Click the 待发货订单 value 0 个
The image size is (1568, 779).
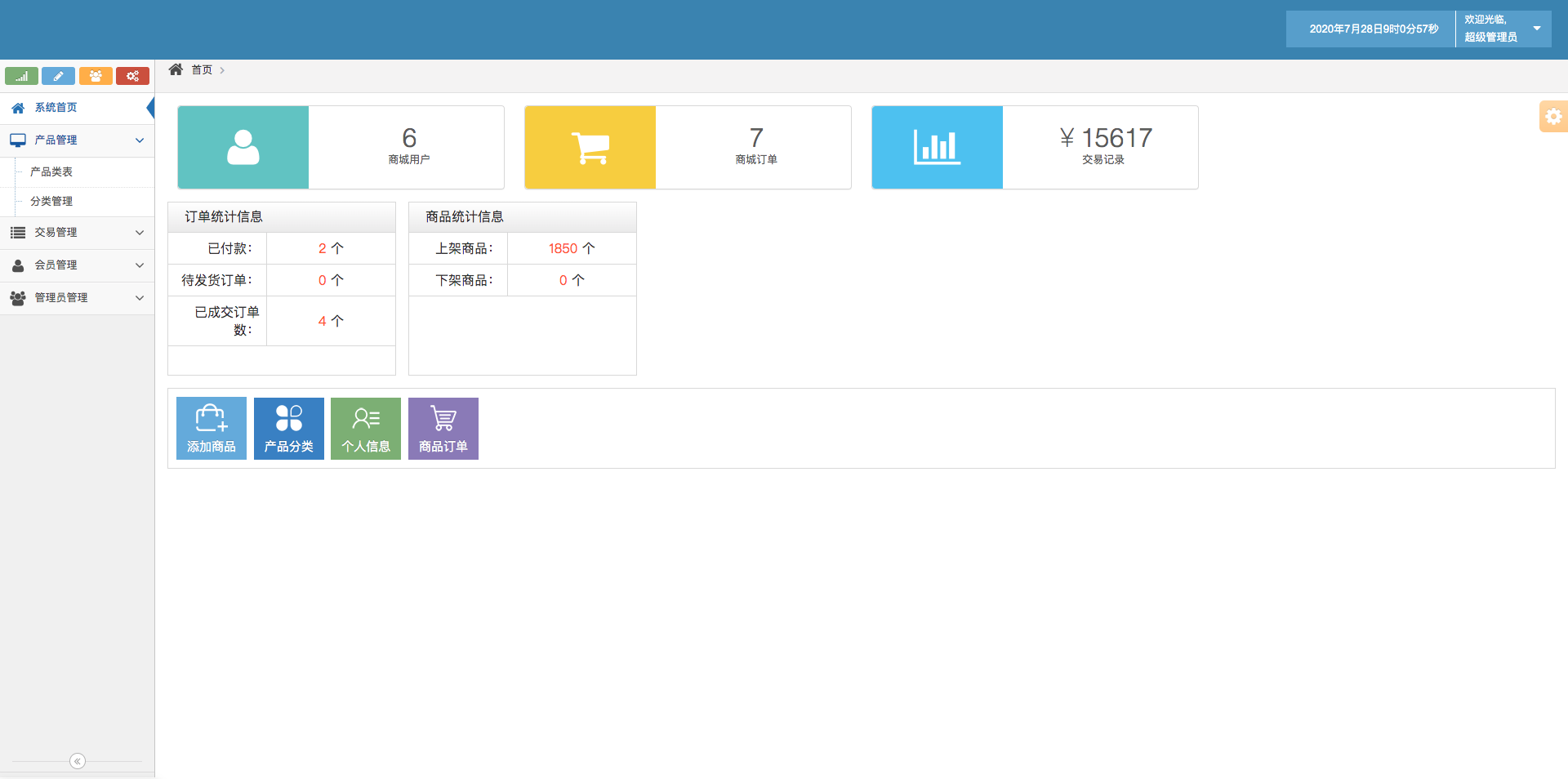click(331, 280)
